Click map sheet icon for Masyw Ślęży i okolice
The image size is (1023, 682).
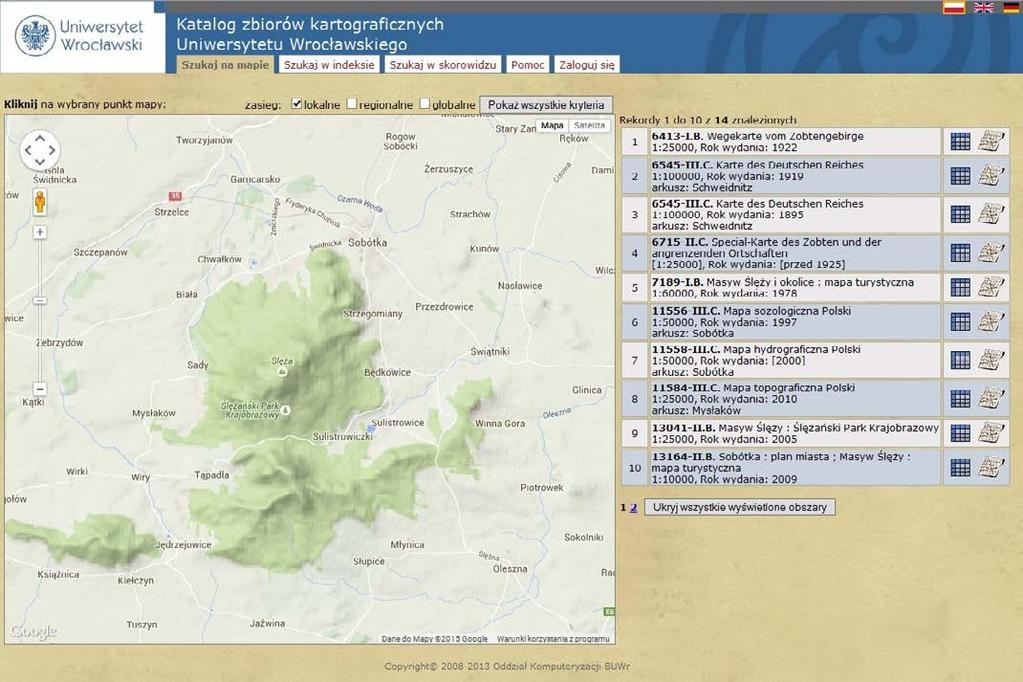pyautogui.click(x=991, y=287)
